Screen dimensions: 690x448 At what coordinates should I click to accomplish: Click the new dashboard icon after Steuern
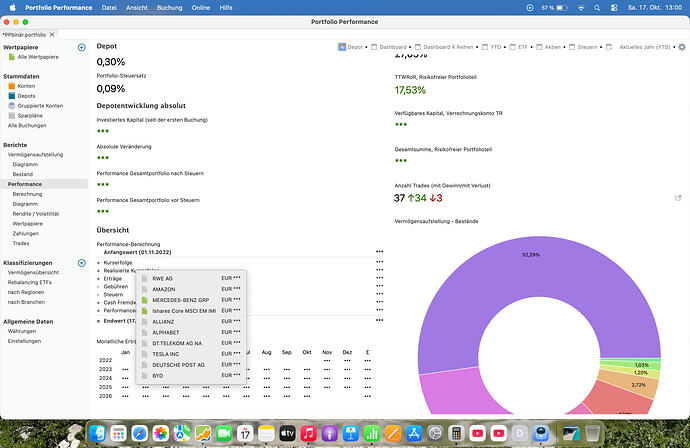[609, 47]
